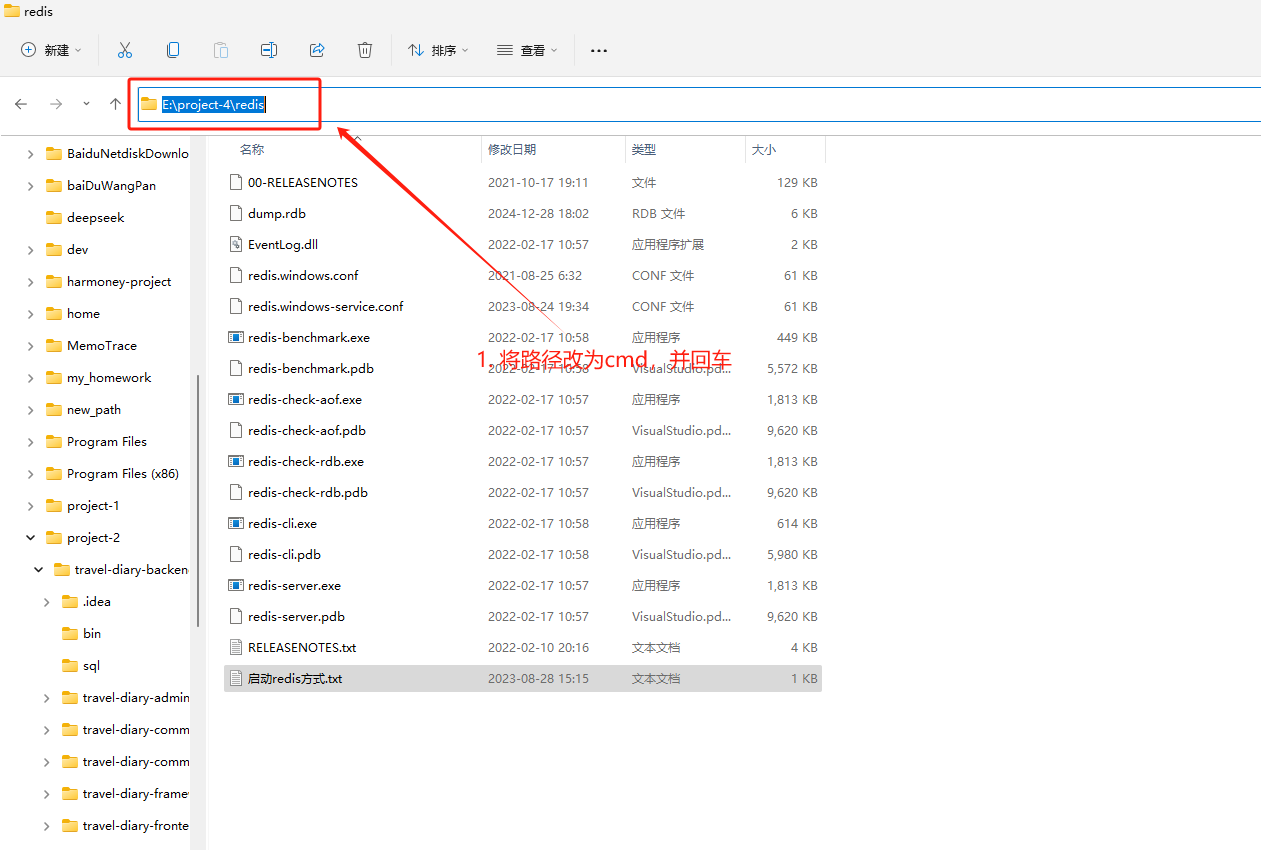Open deepseek folder in sidebar
The width and height of the screenshot is (1261, 850).
[96, 217]
